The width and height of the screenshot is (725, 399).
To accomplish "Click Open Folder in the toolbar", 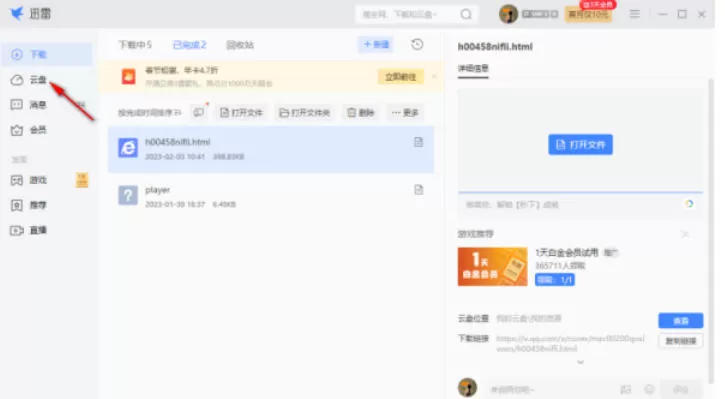I will 305,112.
